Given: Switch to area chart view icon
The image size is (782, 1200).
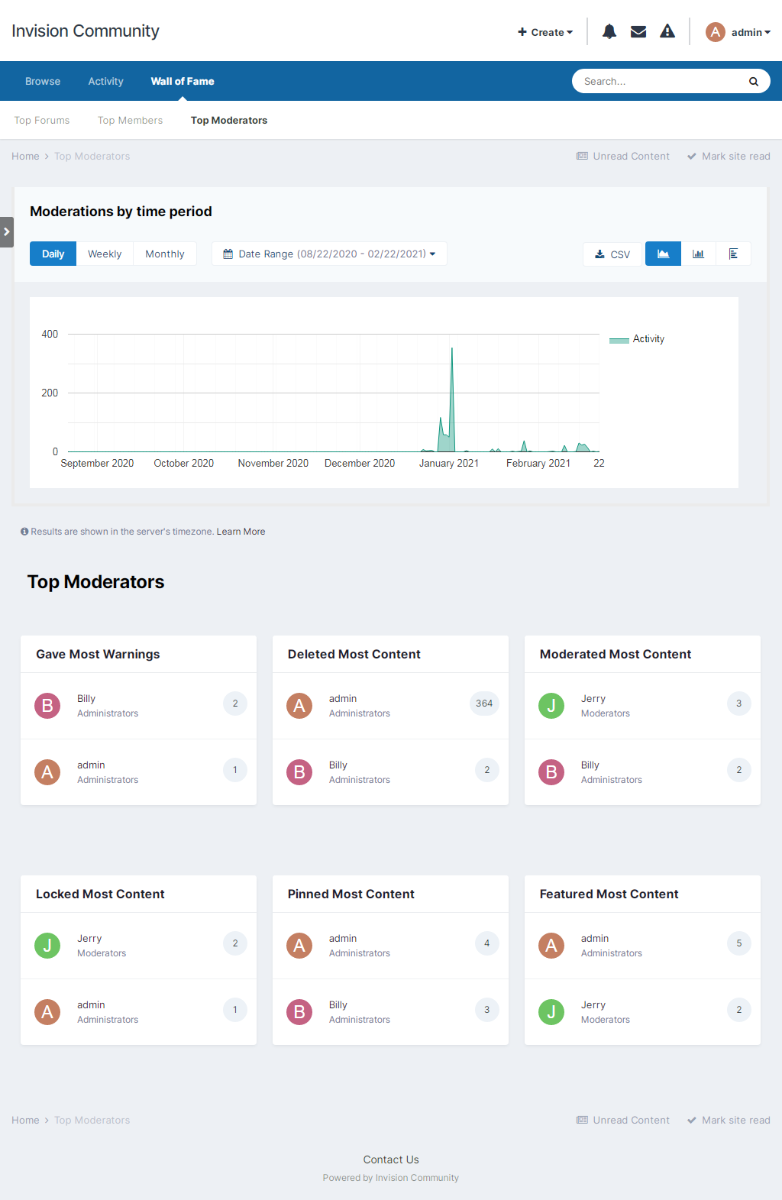Looking at the screenshot, I should tap(663, 254).
